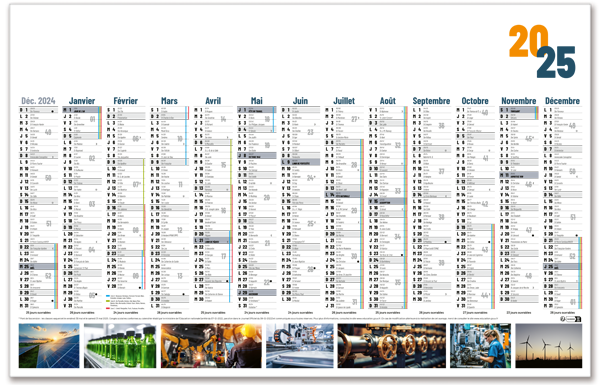Click the solar panels photo
600x385 pixels.
[x=49, y=346]
